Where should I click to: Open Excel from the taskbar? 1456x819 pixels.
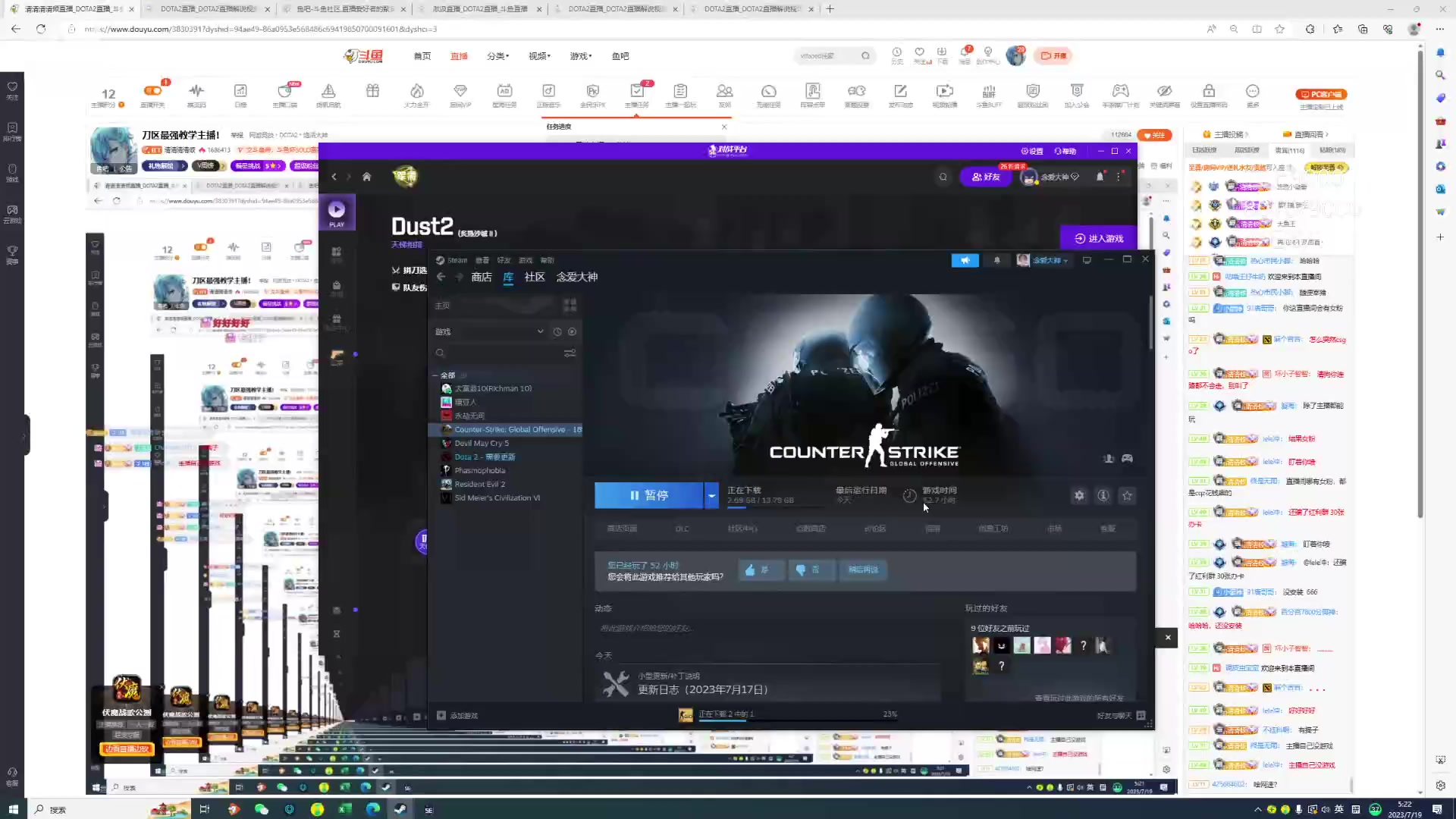[345, 809]
